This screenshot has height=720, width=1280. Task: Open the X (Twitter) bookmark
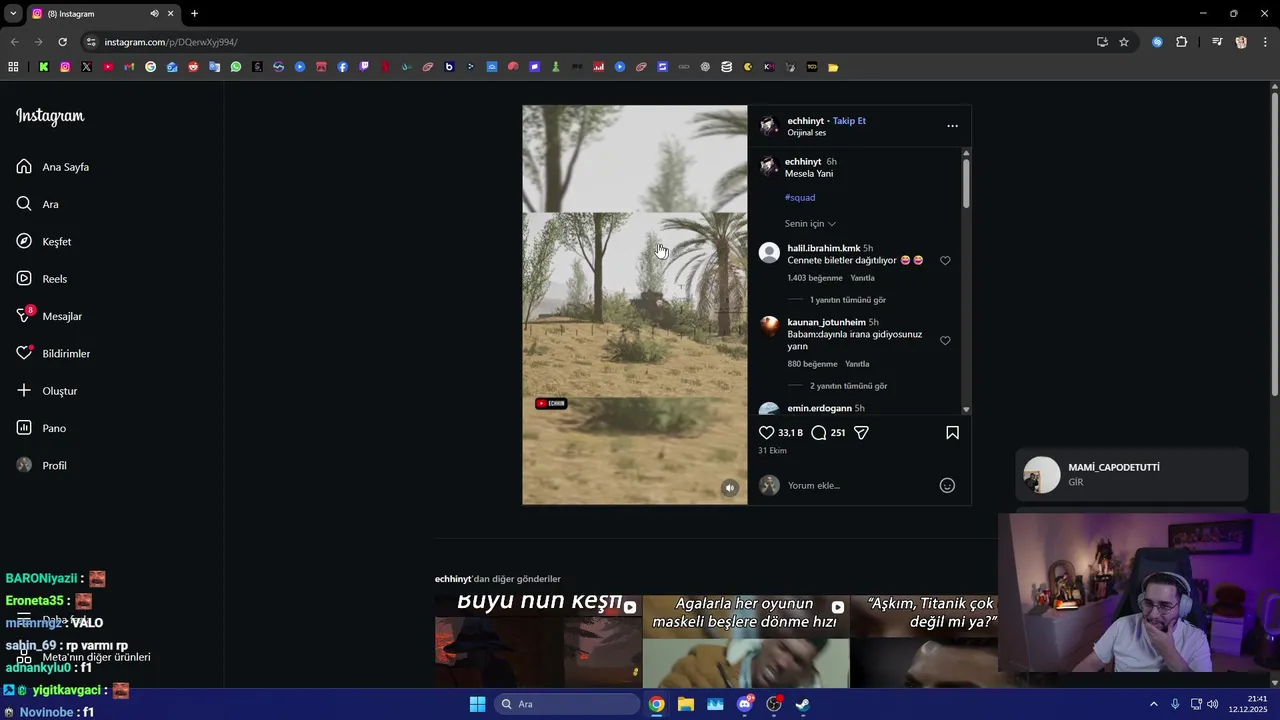[86, 67]
